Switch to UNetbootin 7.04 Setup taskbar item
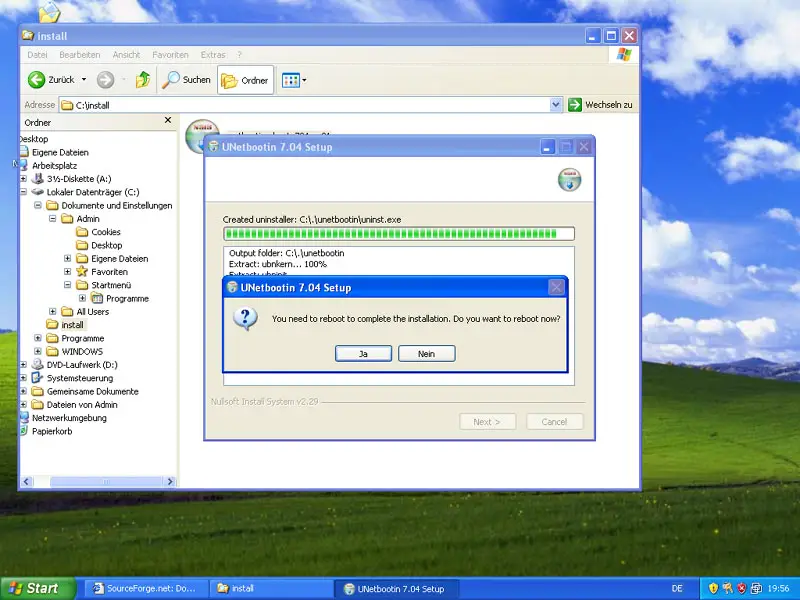800x600 pixels. [396, 589]
